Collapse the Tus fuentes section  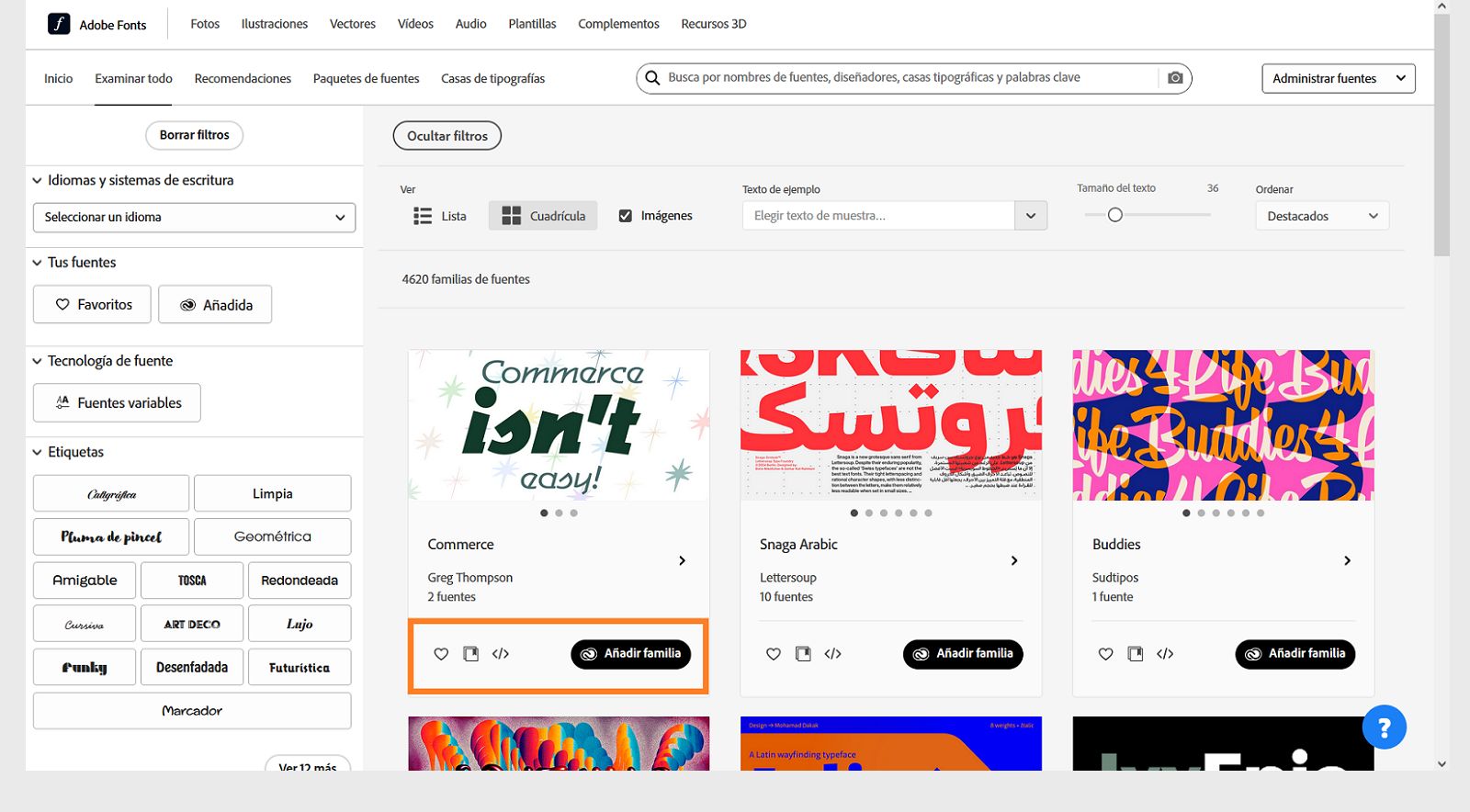pos(74,262)
